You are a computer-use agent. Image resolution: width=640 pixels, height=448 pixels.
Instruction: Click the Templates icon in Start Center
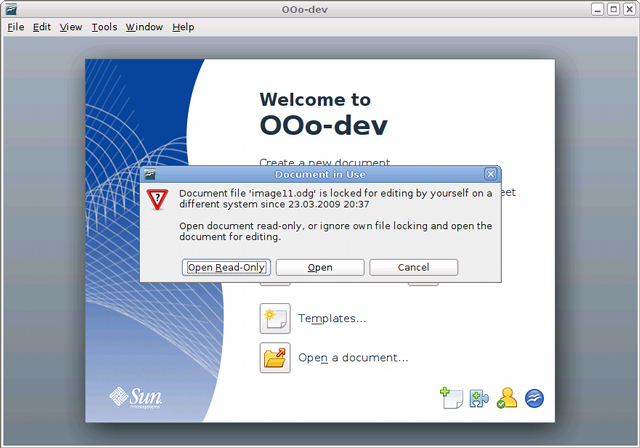[275, 318]
